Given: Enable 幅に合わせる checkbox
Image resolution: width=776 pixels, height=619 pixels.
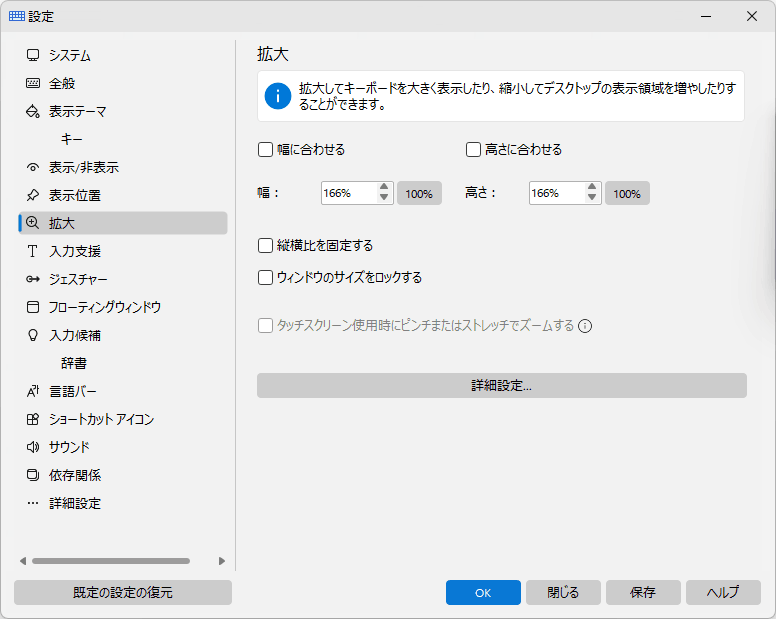Looking at the screenshot, I should [x=265, y=149].
